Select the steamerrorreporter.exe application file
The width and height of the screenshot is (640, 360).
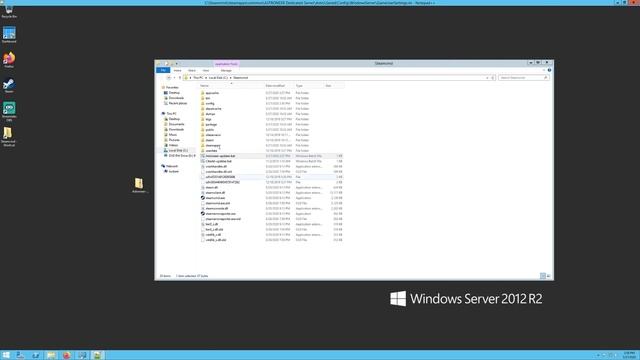point(220,213)
